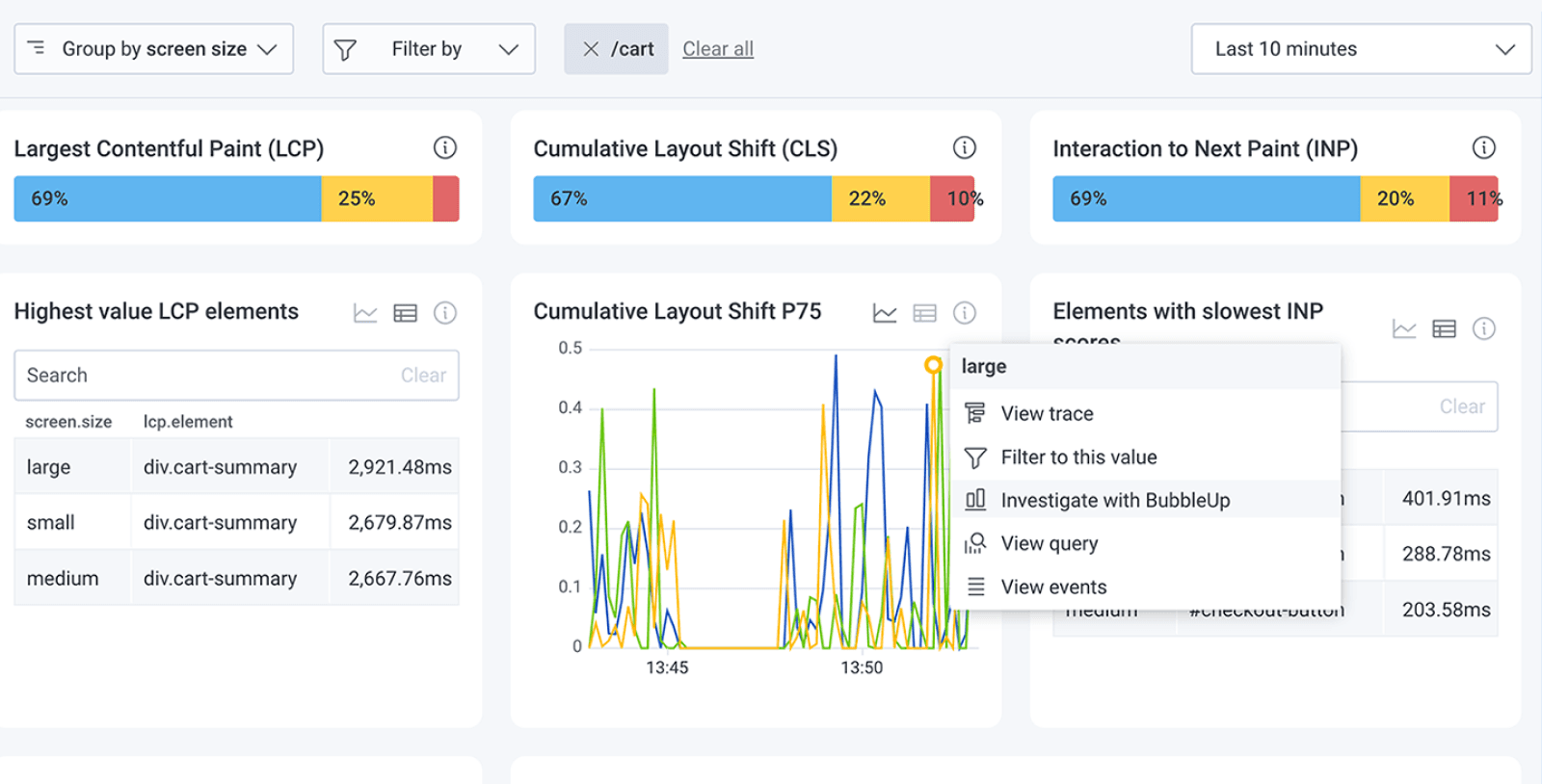This screenshot has width=1542, height=784.
Task: Open info icon for Largest Contentful Paint
Action: [444, 147]
